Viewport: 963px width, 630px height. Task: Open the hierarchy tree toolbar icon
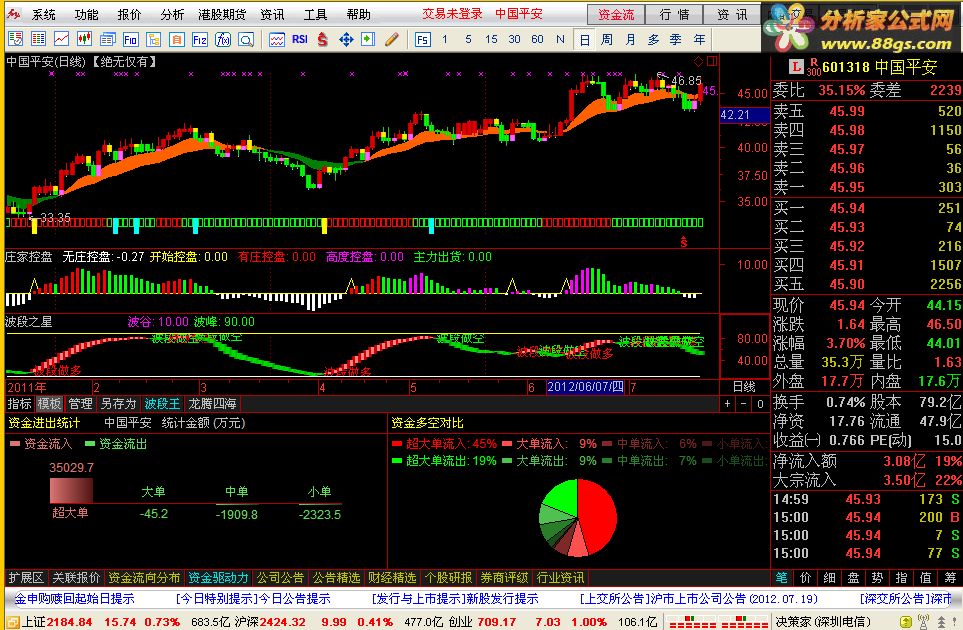click(x=154, y=39)
